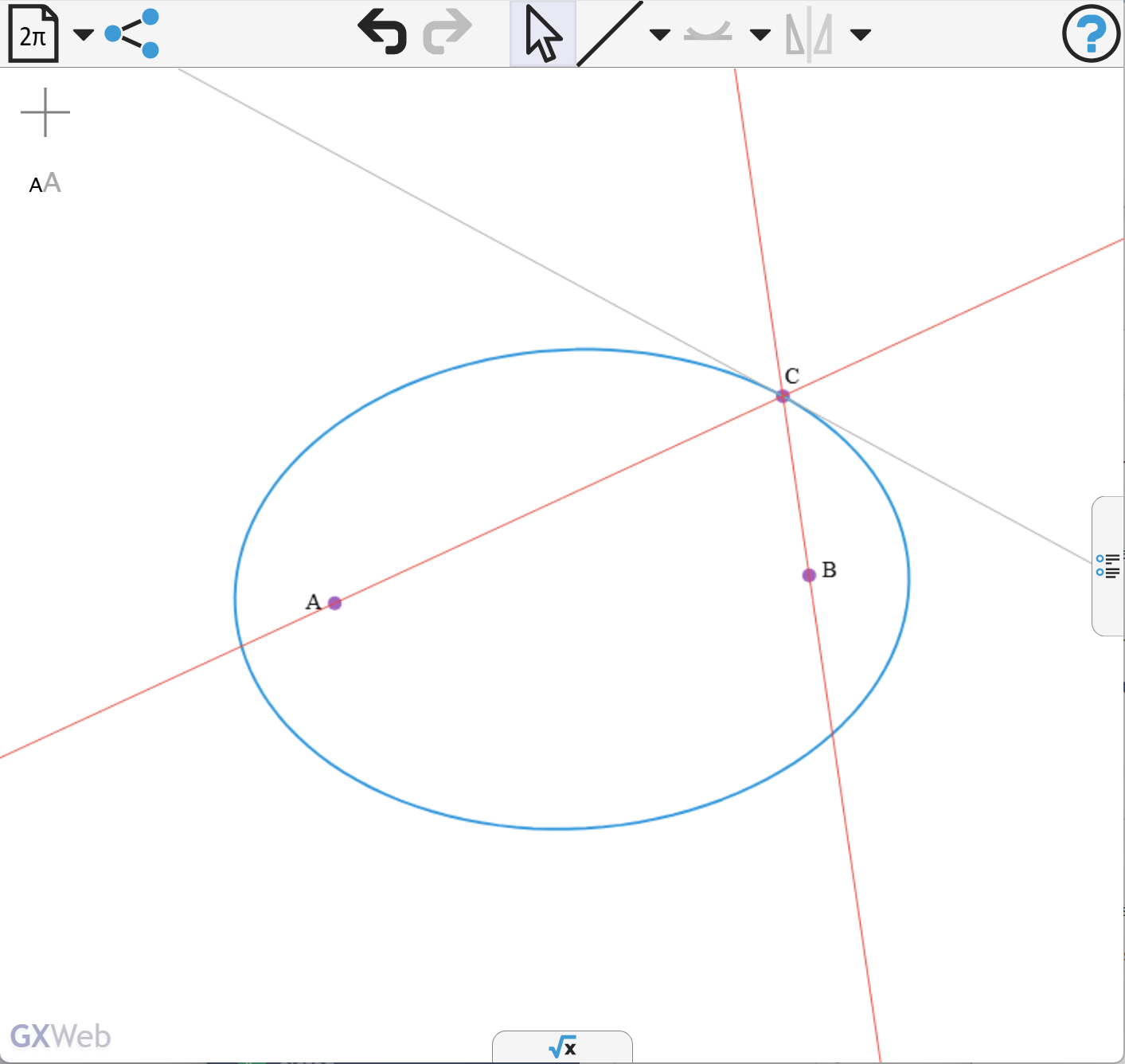Viewport: 1125px width, 1064px height.
Task: Select the arrow pointer tool
Action: (543, 34)
